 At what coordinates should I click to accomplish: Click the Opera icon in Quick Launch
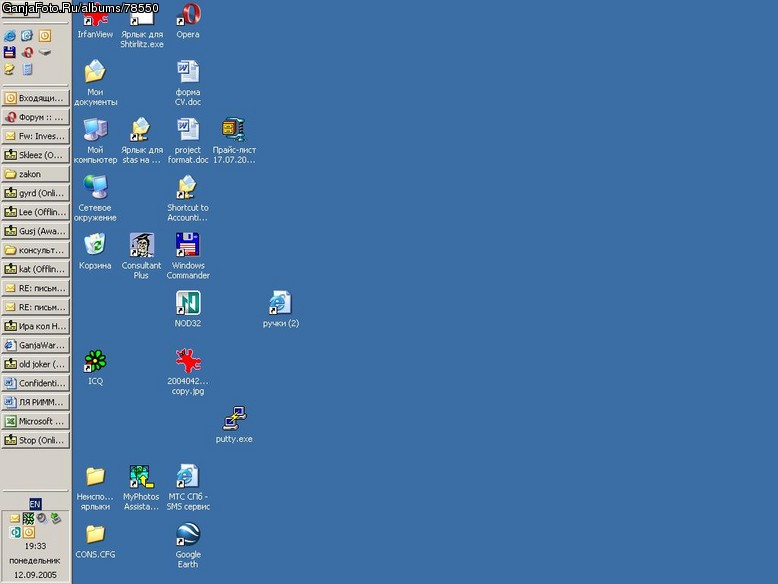tap(27, 52)
